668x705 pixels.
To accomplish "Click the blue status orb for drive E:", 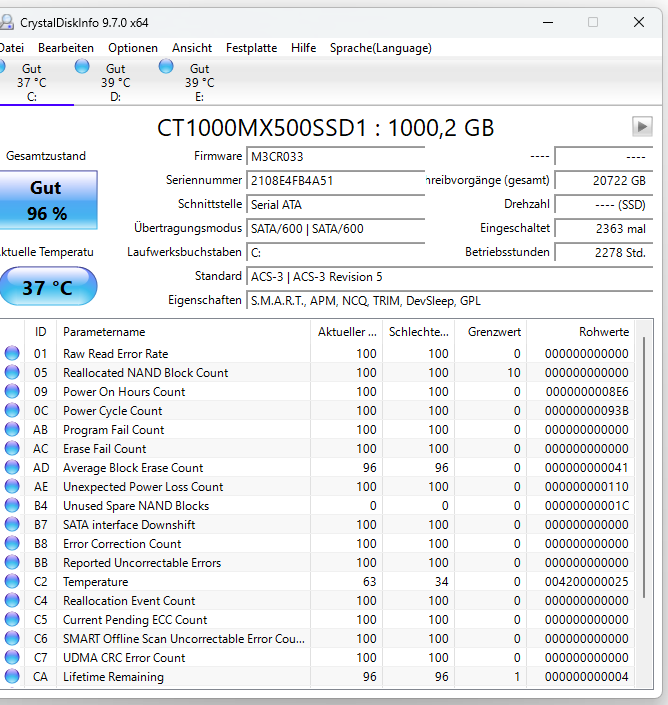I will (x=166, y=67).
